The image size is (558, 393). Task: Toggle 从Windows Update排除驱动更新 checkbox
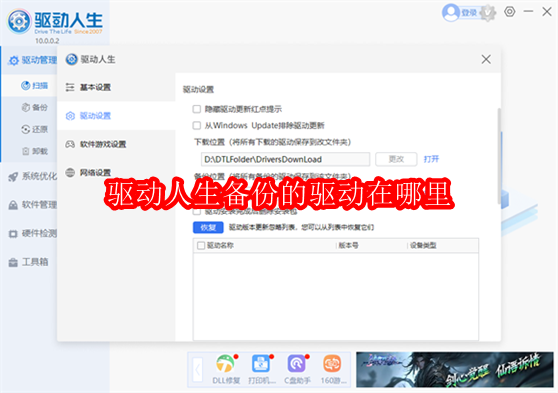pyautogui.click(x=196, y=125)
